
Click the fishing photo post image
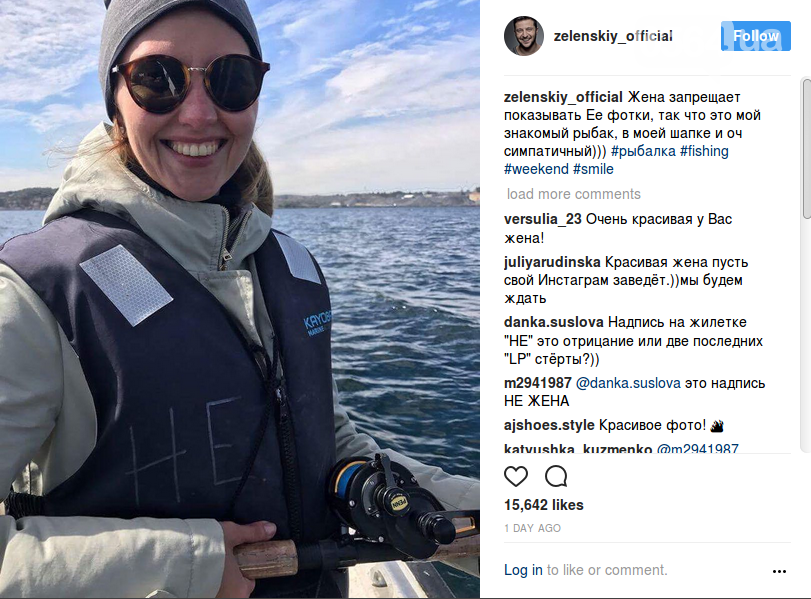[240, 300]
